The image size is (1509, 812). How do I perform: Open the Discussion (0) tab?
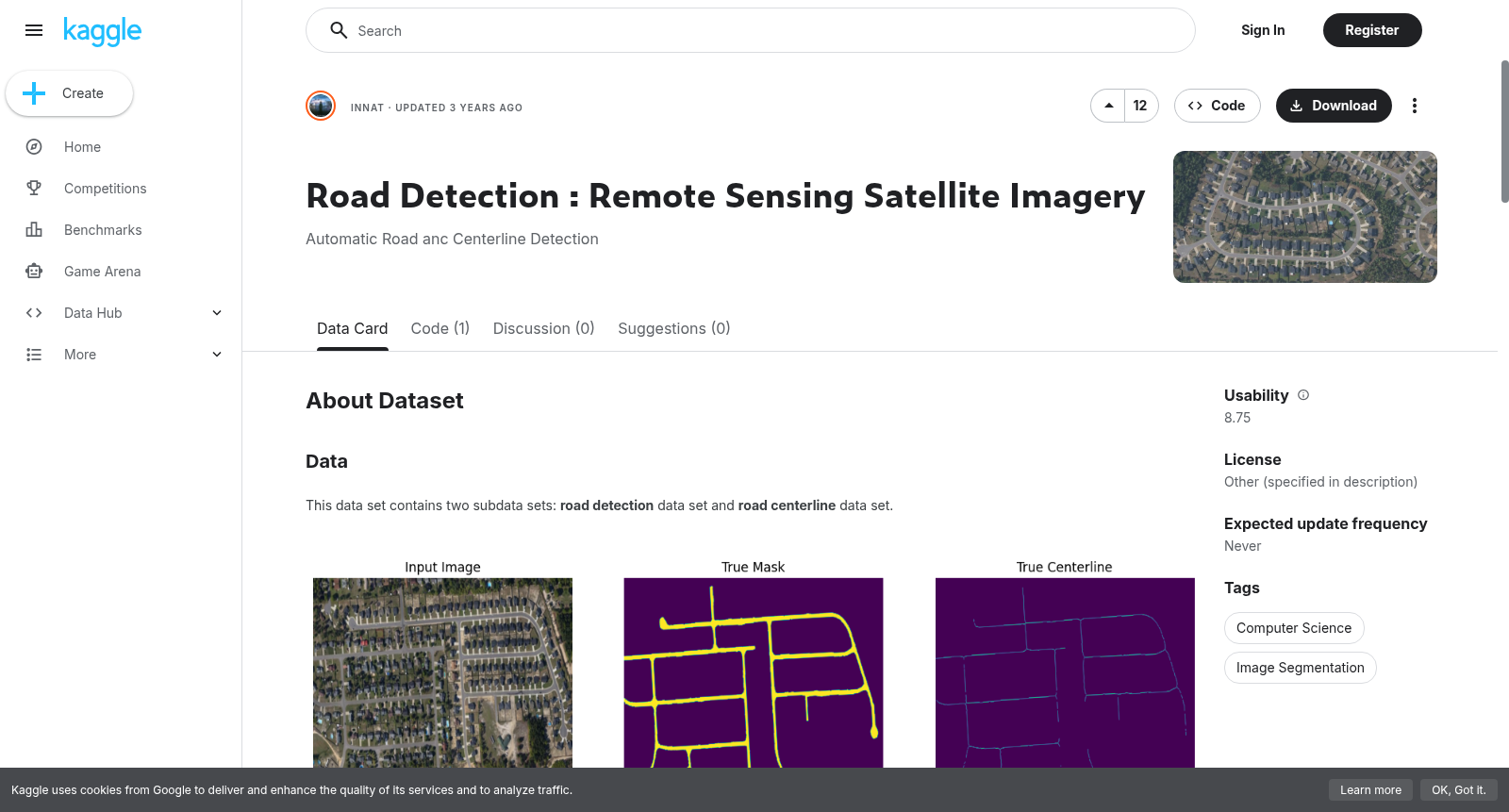544,328
